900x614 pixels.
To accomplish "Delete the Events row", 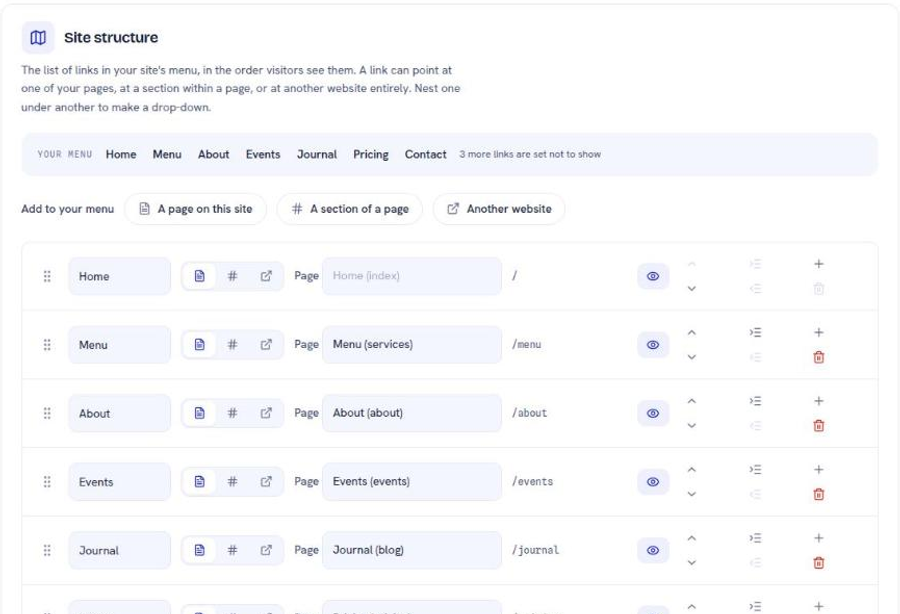I will [819, 494].
